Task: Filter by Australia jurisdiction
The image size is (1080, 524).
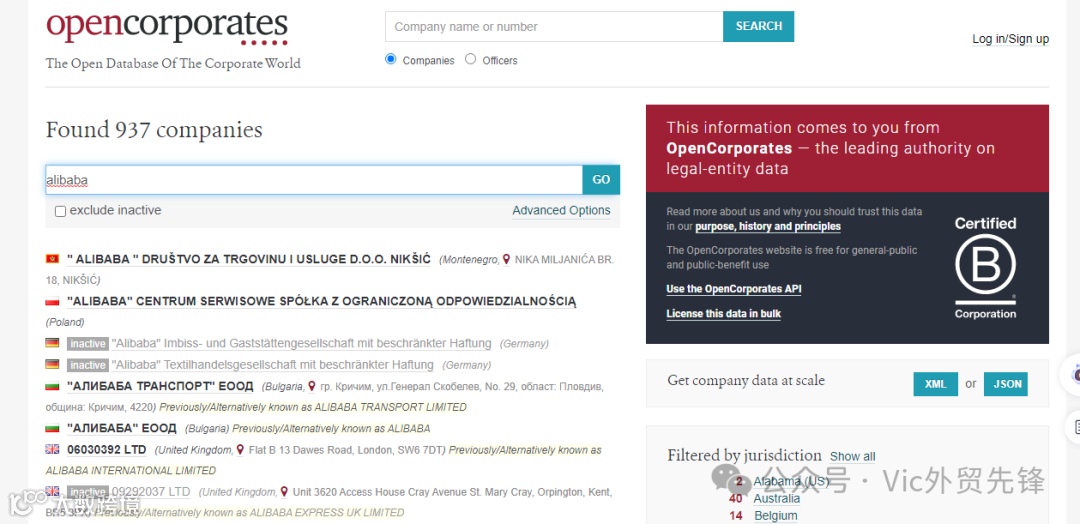Action: [x=776, y=499]
